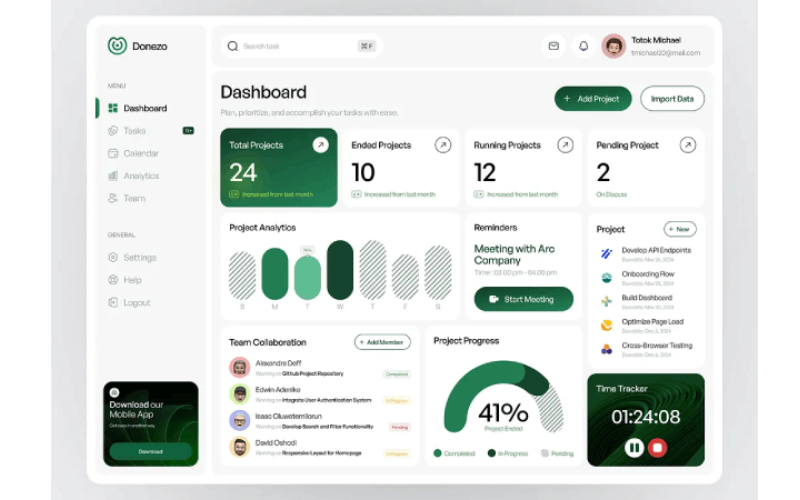Click the Completed legend dot
800x500 pixels.
437,453
